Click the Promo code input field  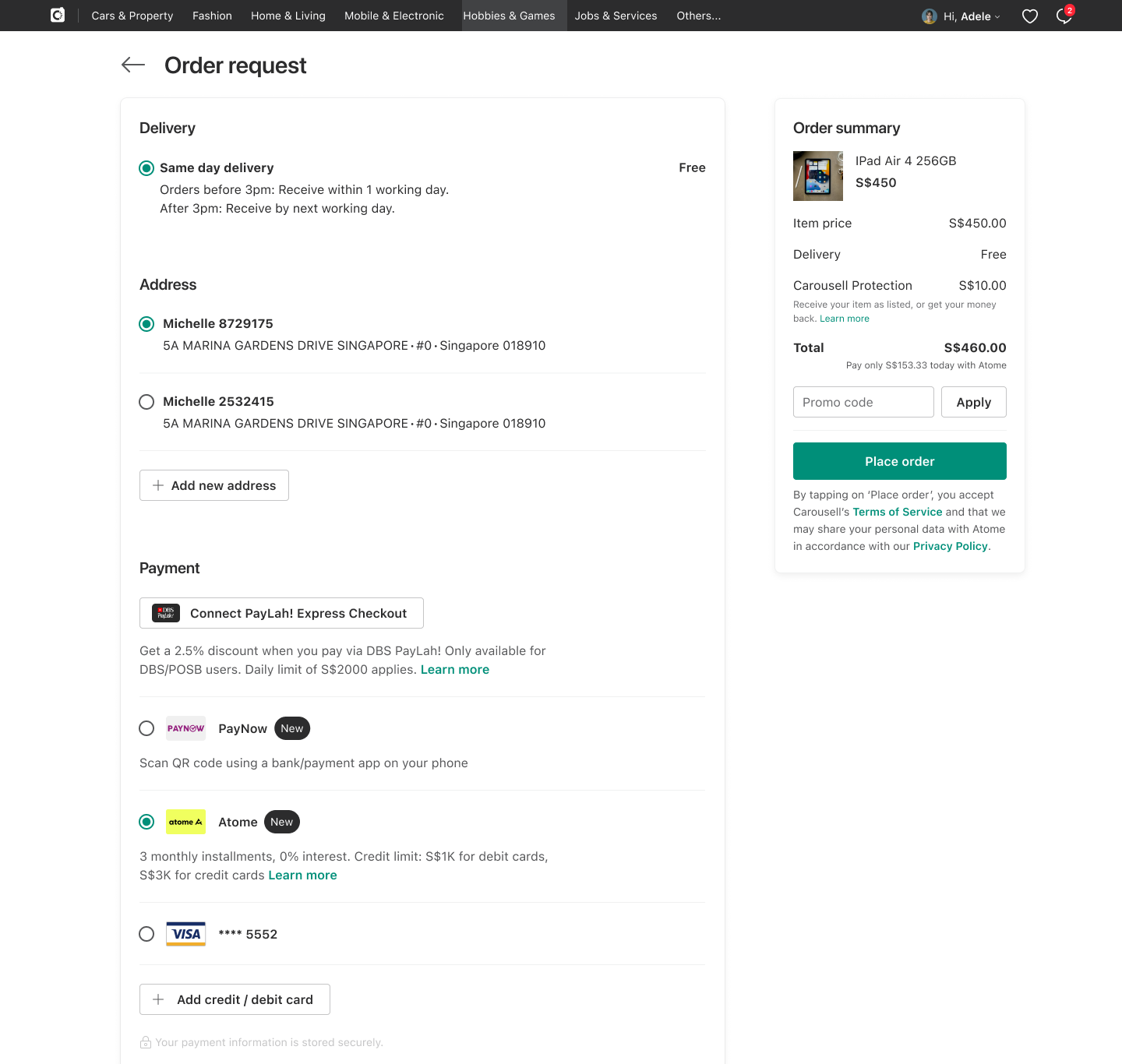863,402
